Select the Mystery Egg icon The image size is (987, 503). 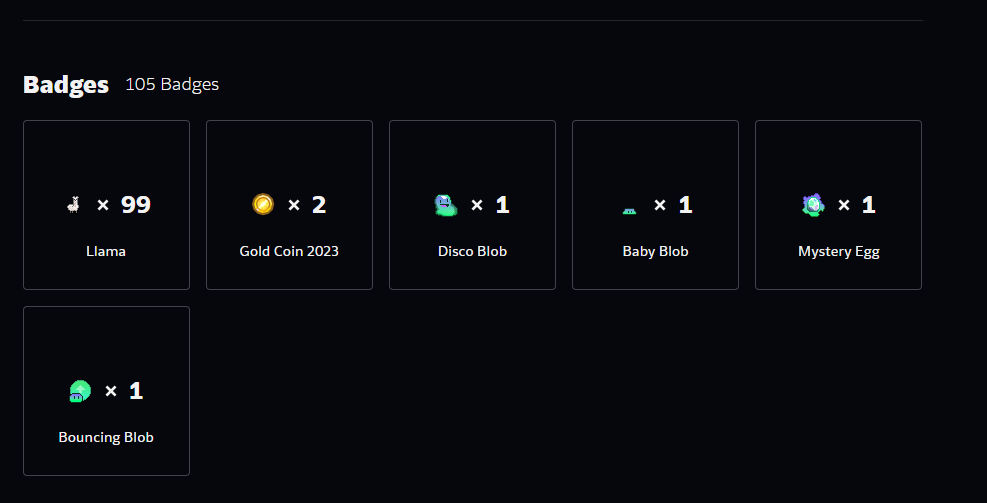point(813,205)
